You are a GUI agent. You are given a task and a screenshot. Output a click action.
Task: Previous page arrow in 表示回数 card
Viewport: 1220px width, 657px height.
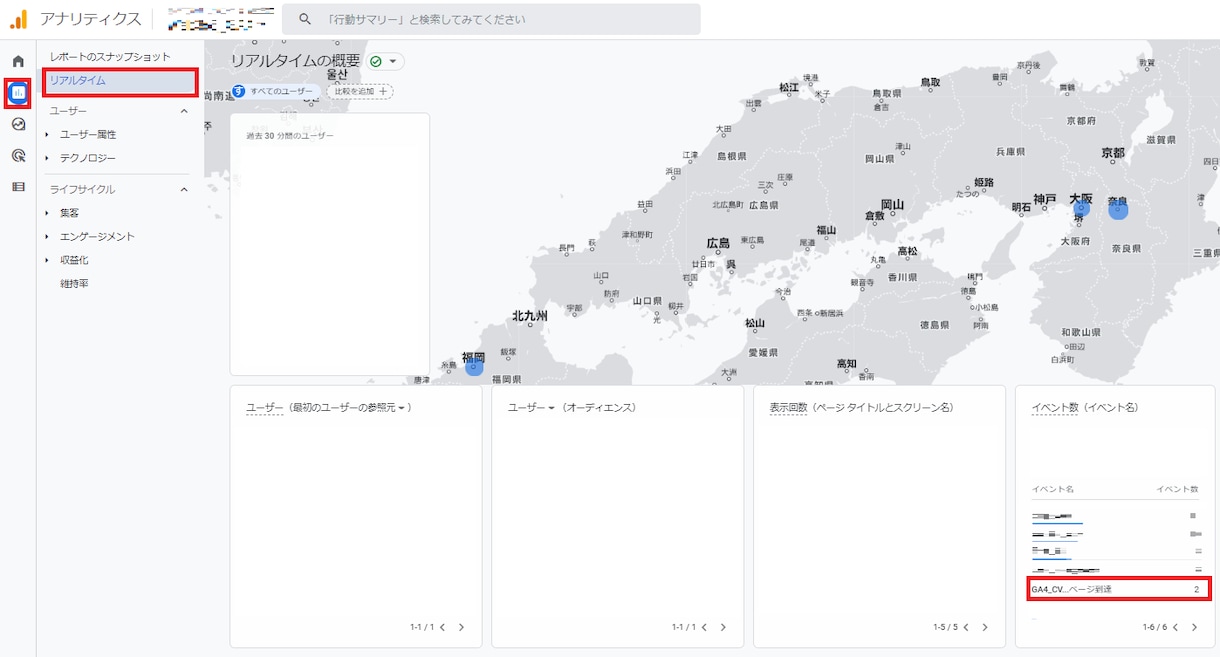[x=966, y=627]
